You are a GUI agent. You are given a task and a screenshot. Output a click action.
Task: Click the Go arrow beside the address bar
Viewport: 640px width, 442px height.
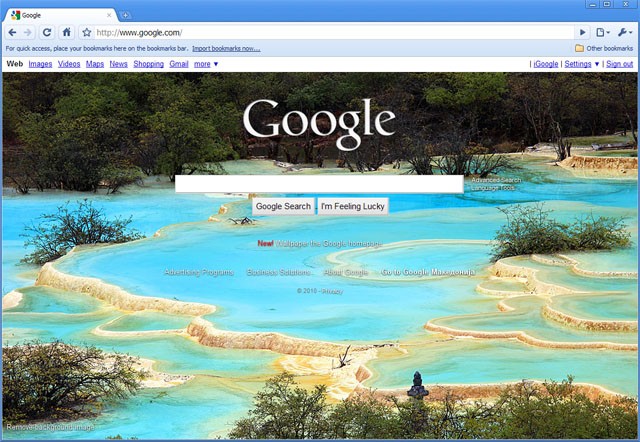(x=583, y=32)
